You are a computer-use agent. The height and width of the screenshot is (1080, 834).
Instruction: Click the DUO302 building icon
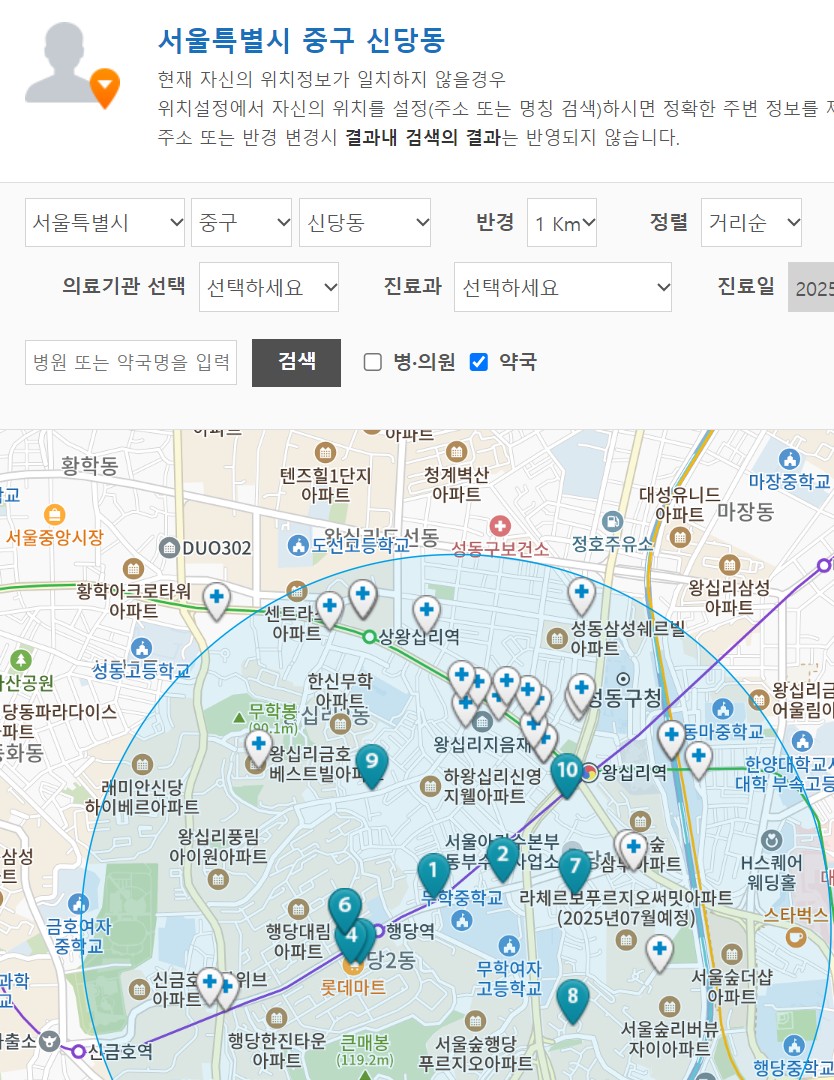(169, 548)
